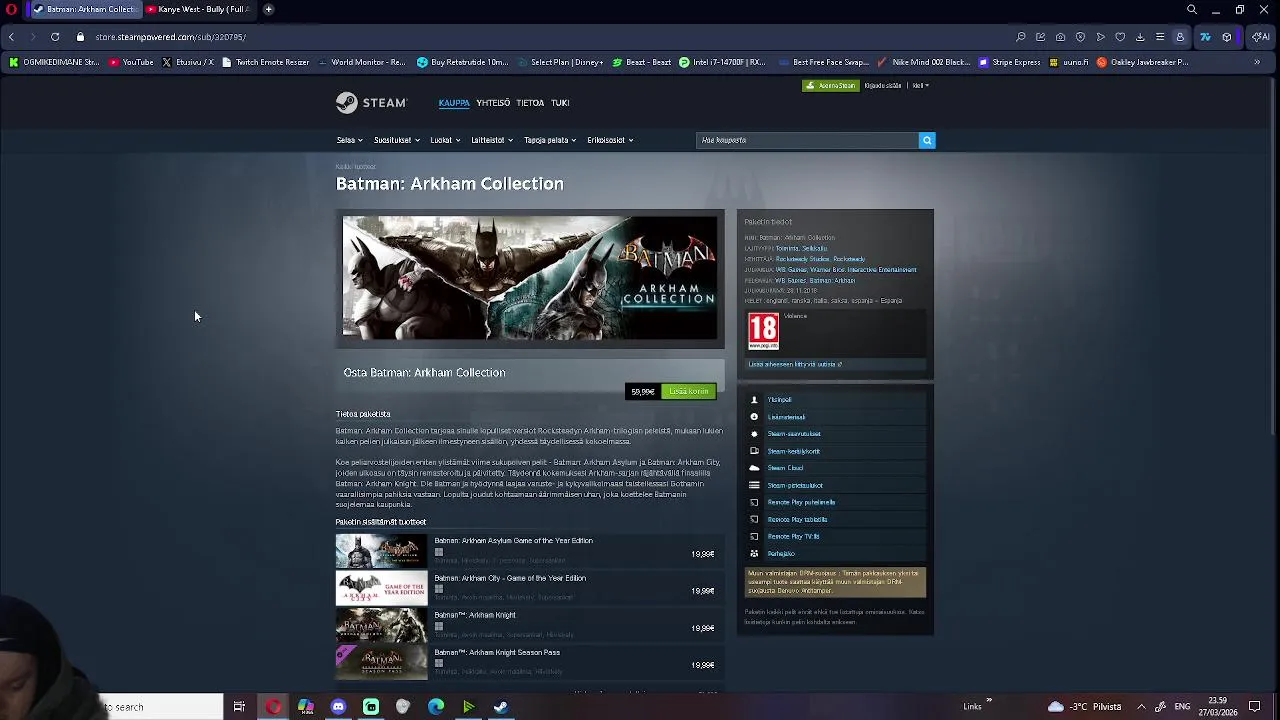Click the Steam-pistetaulukot leaderboards icon

click(754, 485)
